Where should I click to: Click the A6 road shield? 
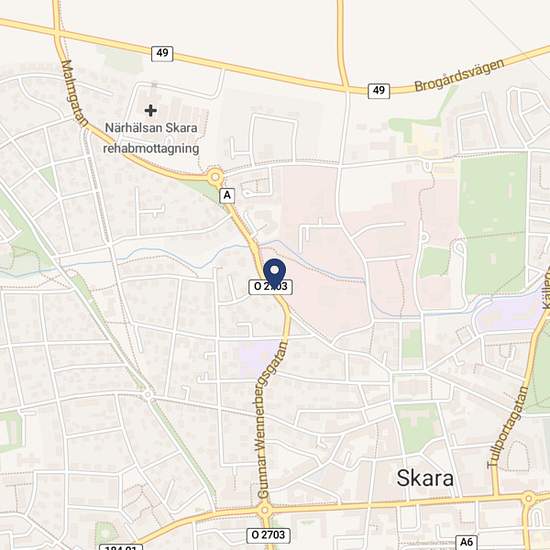pyautogui.click(x=467, y=542)
